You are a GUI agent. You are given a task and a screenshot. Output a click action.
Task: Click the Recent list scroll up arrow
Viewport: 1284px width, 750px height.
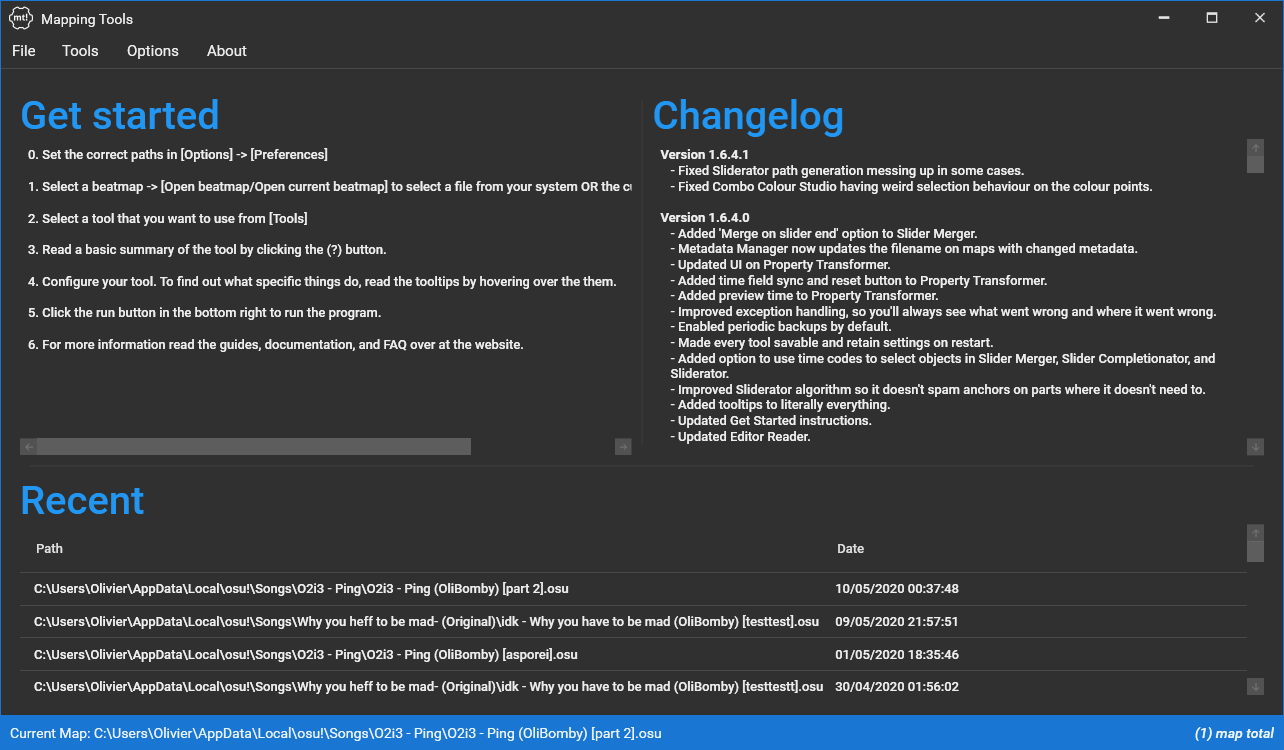click(x=1256, y=533)
